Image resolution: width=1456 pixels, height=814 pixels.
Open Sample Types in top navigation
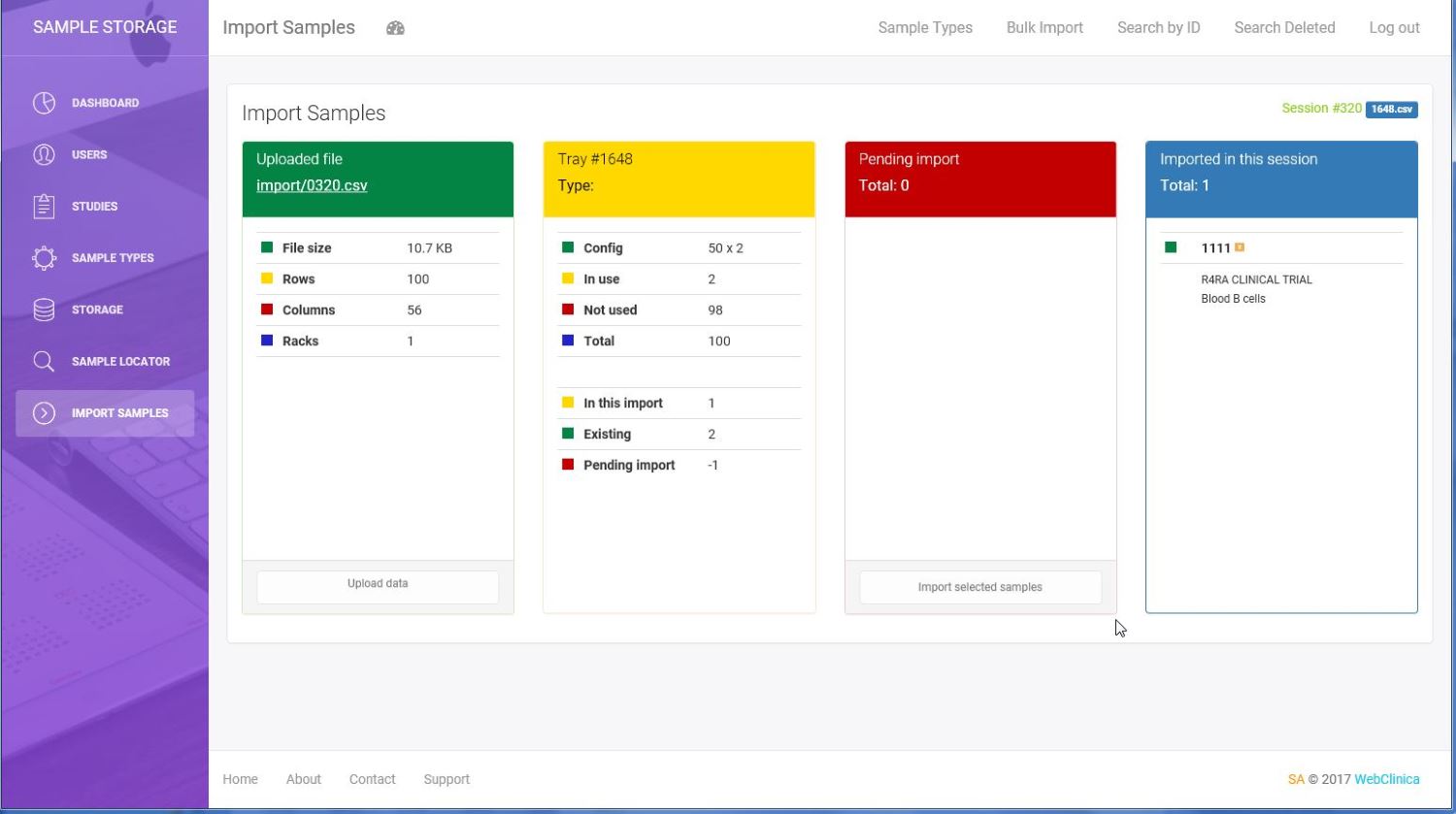pyautogui.click(x=925, y=28)
